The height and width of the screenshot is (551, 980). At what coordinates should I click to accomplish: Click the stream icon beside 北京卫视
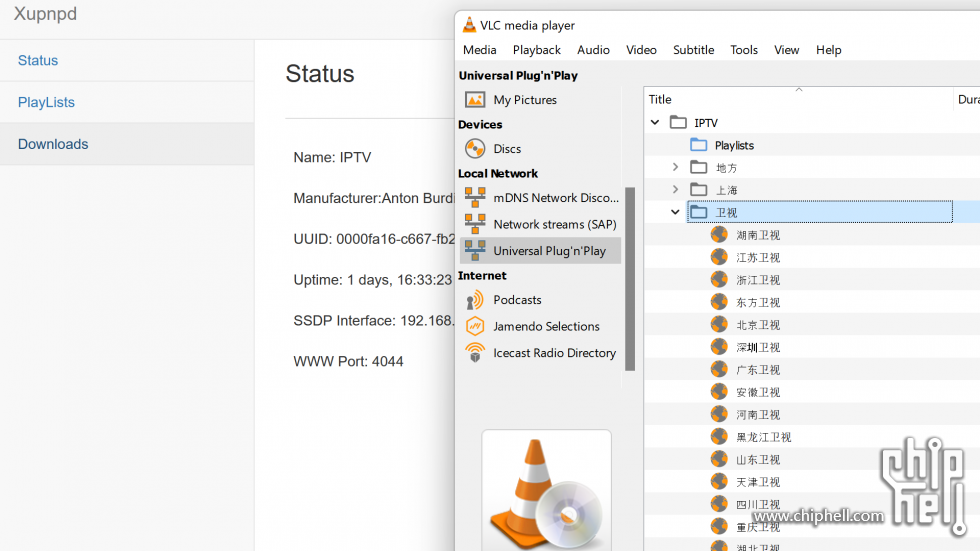tap(719, 324)
